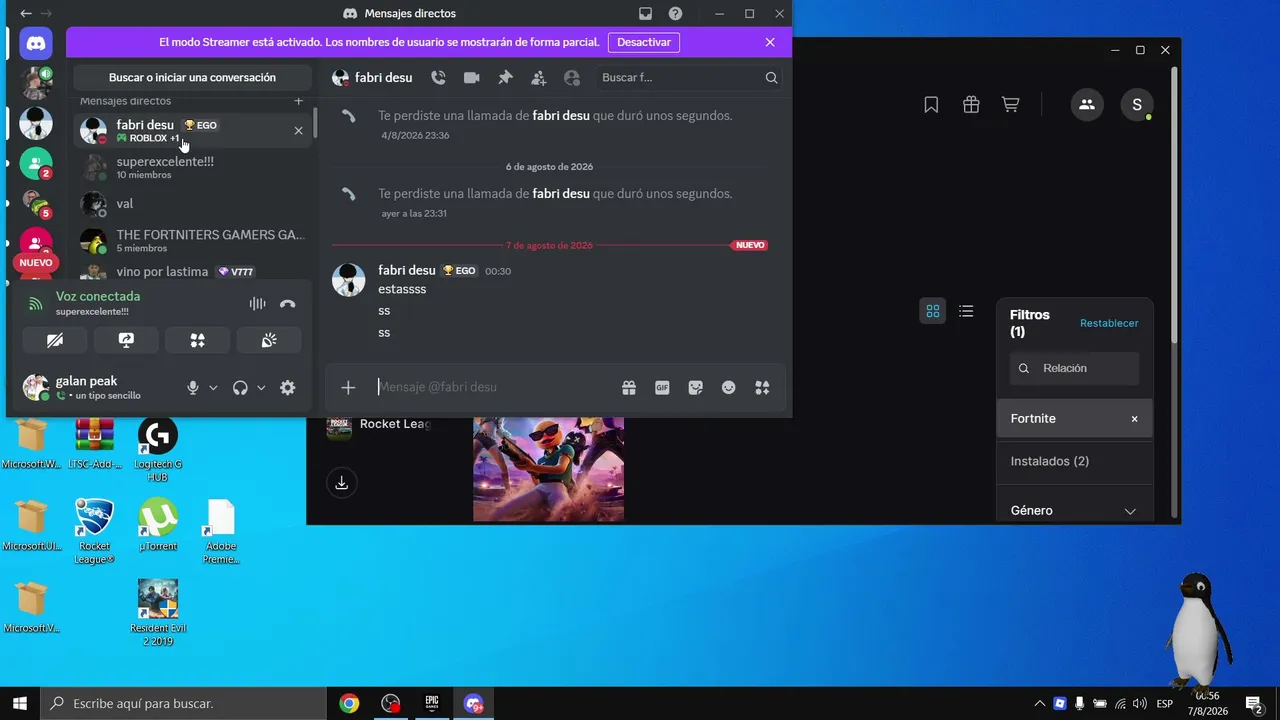Screen dimensions: 1280x720
Task: Start a voice call with fabri desu
Action: (438, 77)
